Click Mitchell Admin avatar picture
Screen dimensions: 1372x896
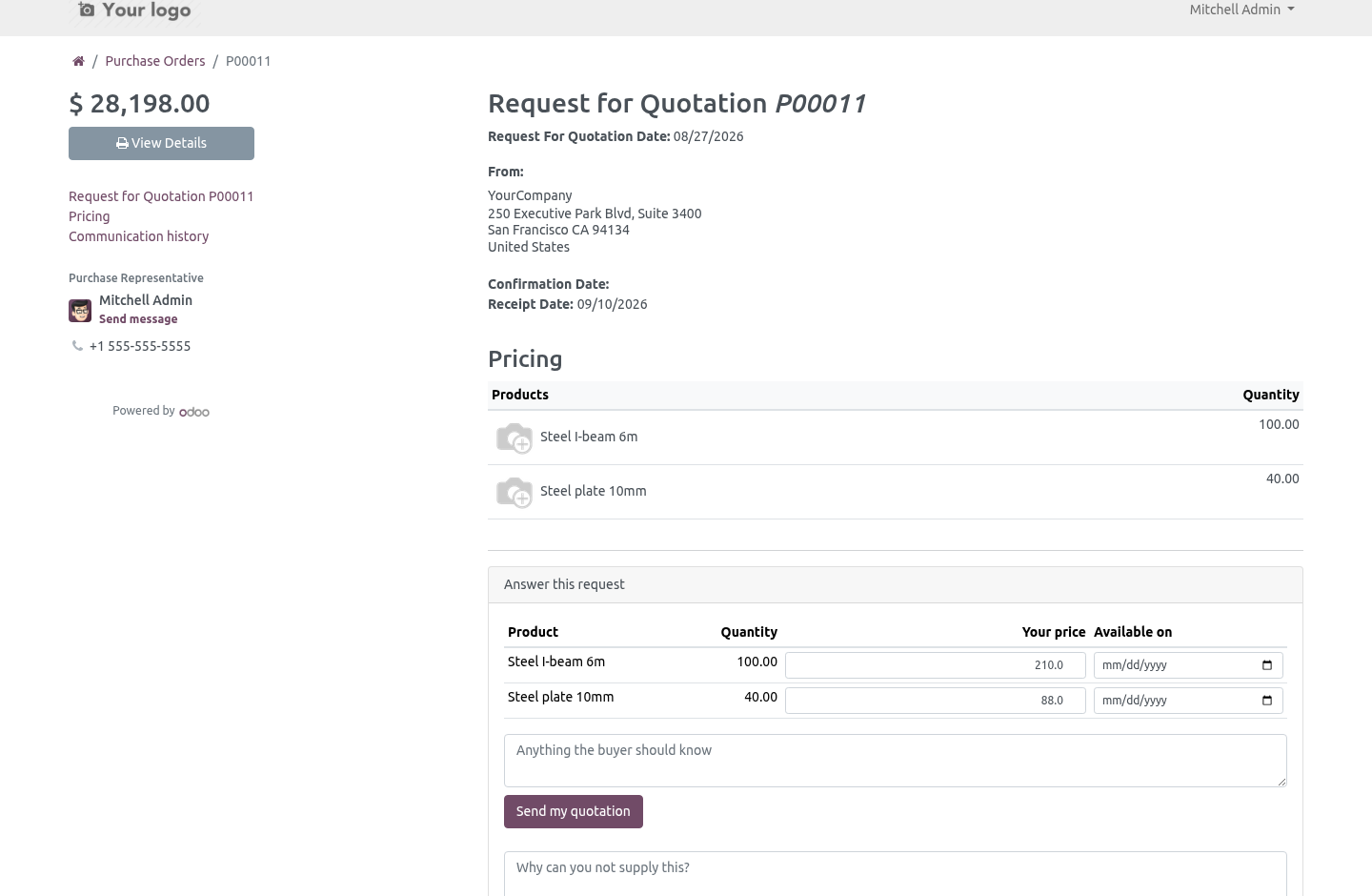click(80, 311)
